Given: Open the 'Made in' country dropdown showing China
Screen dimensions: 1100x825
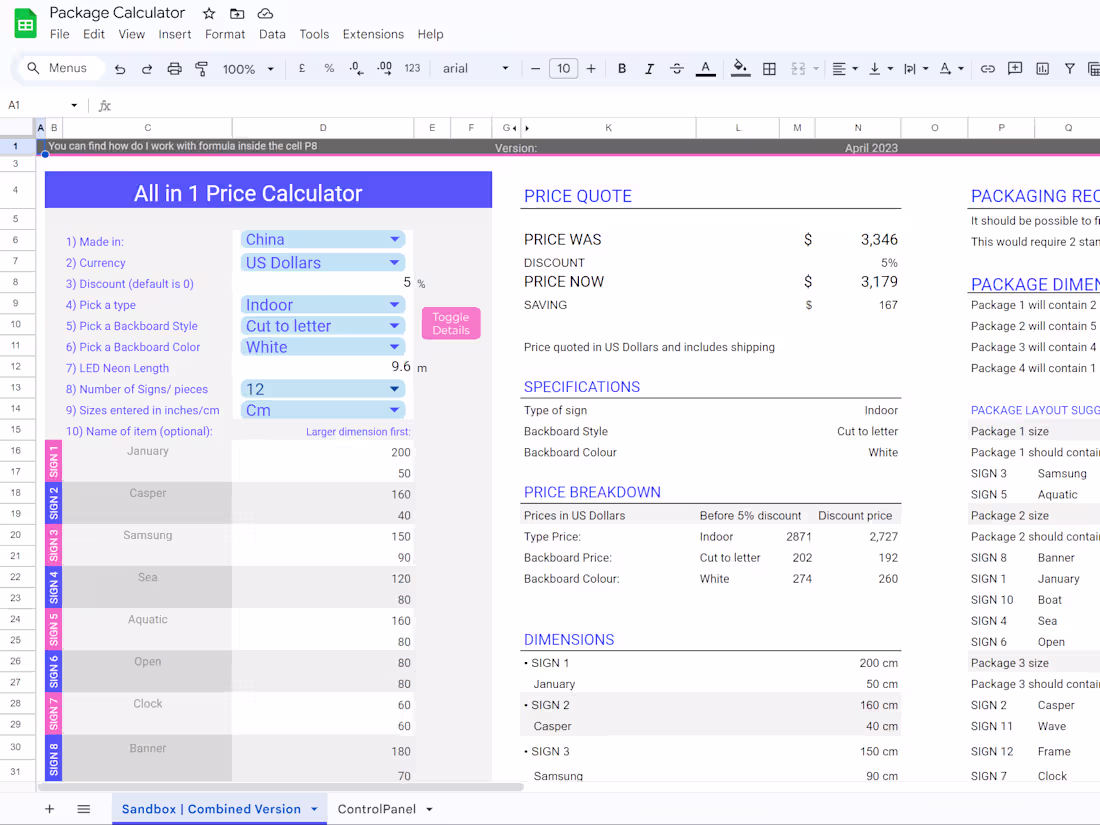Looking at the screenshot, I should click(320, 239).
